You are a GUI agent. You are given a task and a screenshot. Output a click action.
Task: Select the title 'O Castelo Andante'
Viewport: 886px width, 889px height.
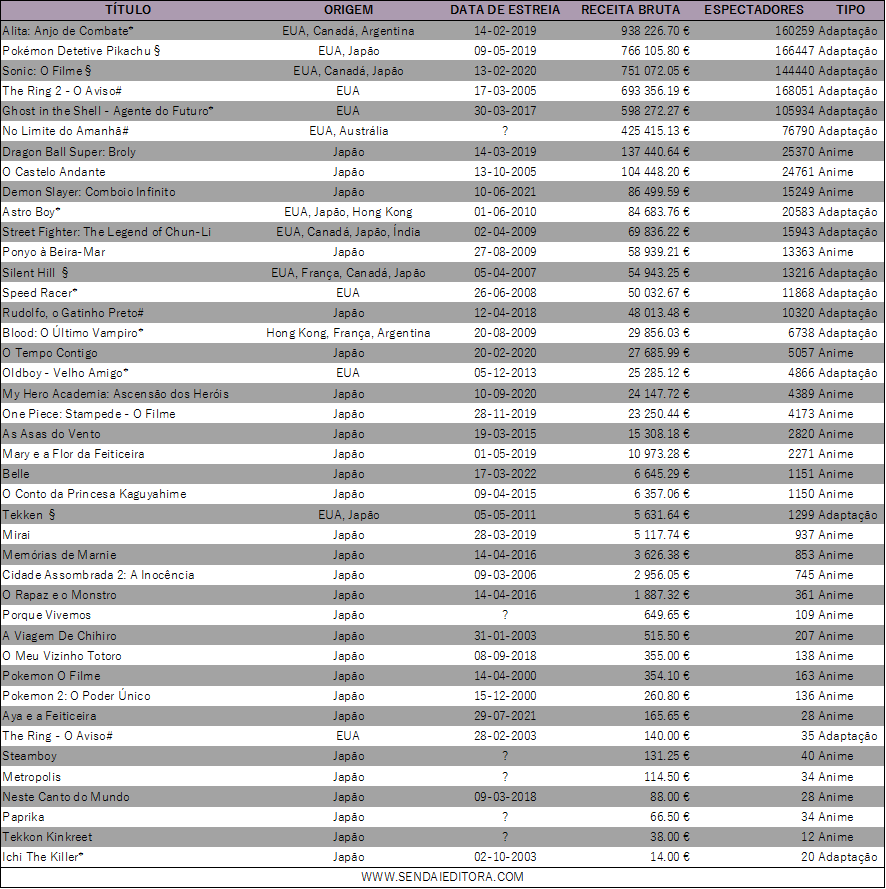point(54,172)
